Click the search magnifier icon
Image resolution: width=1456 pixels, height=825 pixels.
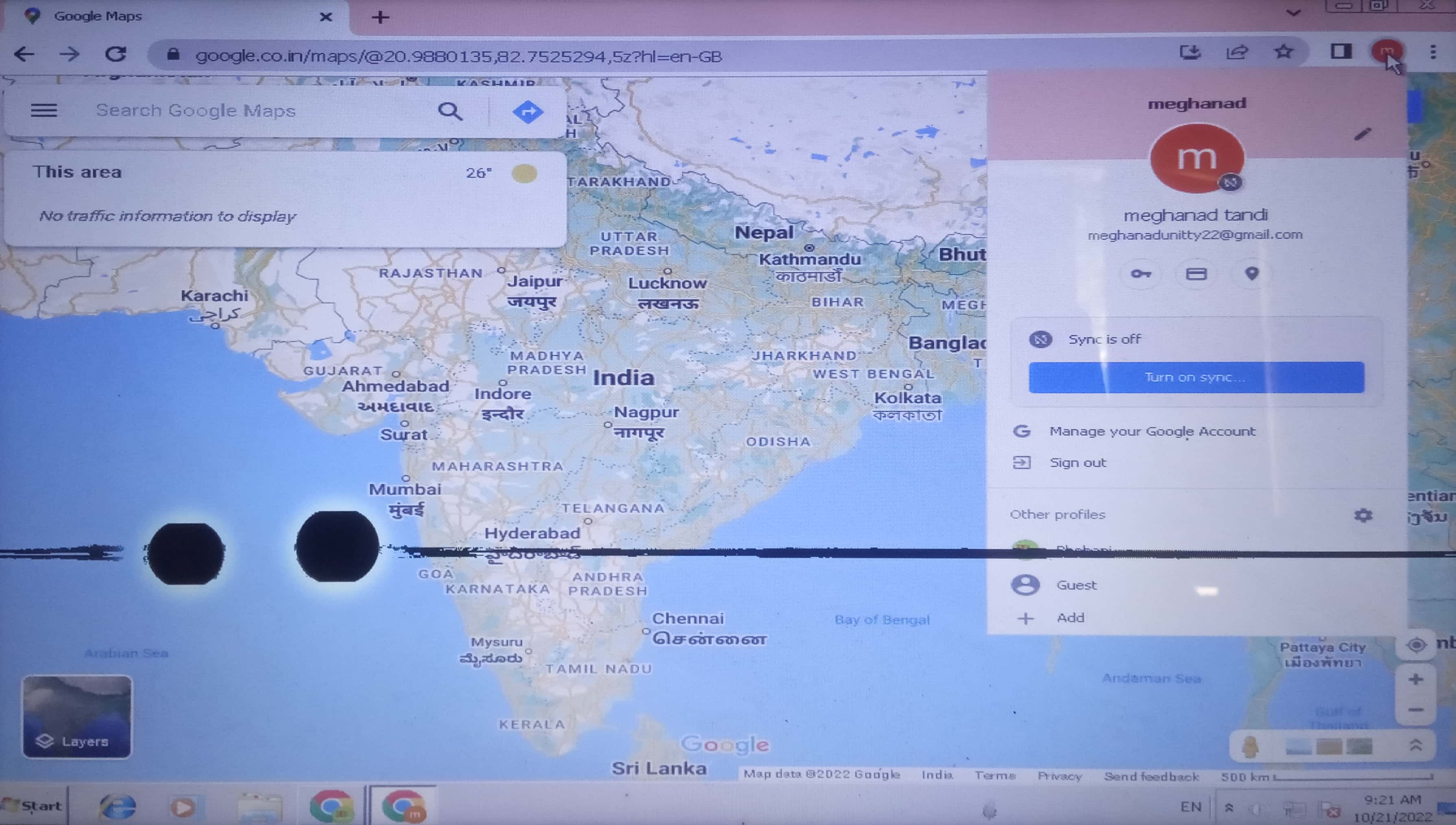click(450, 111)
